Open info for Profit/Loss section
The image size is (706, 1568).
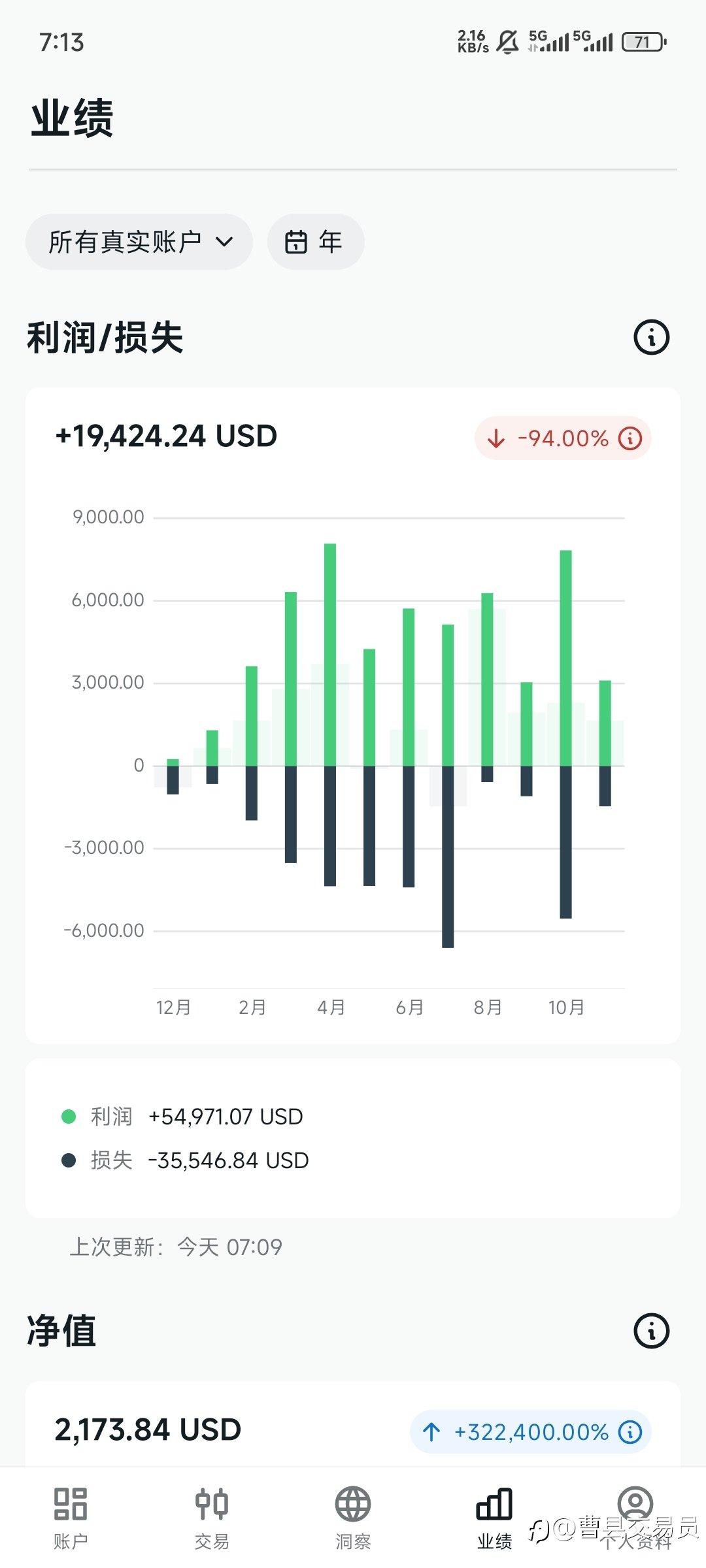pos(651,338)
